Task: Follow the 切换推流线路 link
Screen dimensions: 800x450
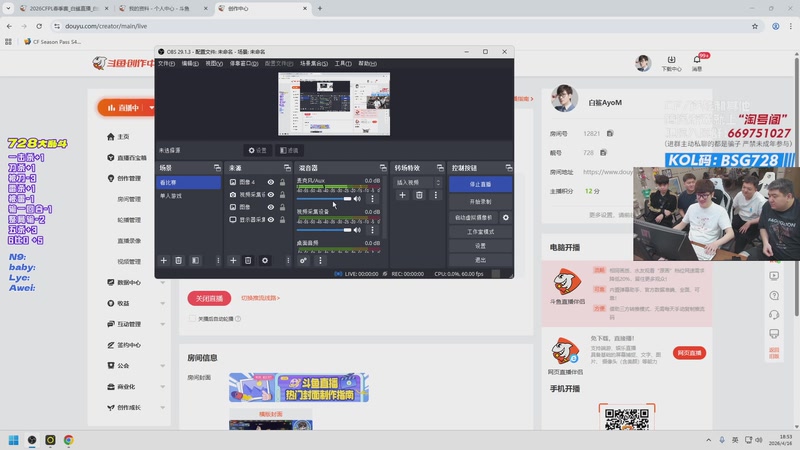Action: (260, 298)
